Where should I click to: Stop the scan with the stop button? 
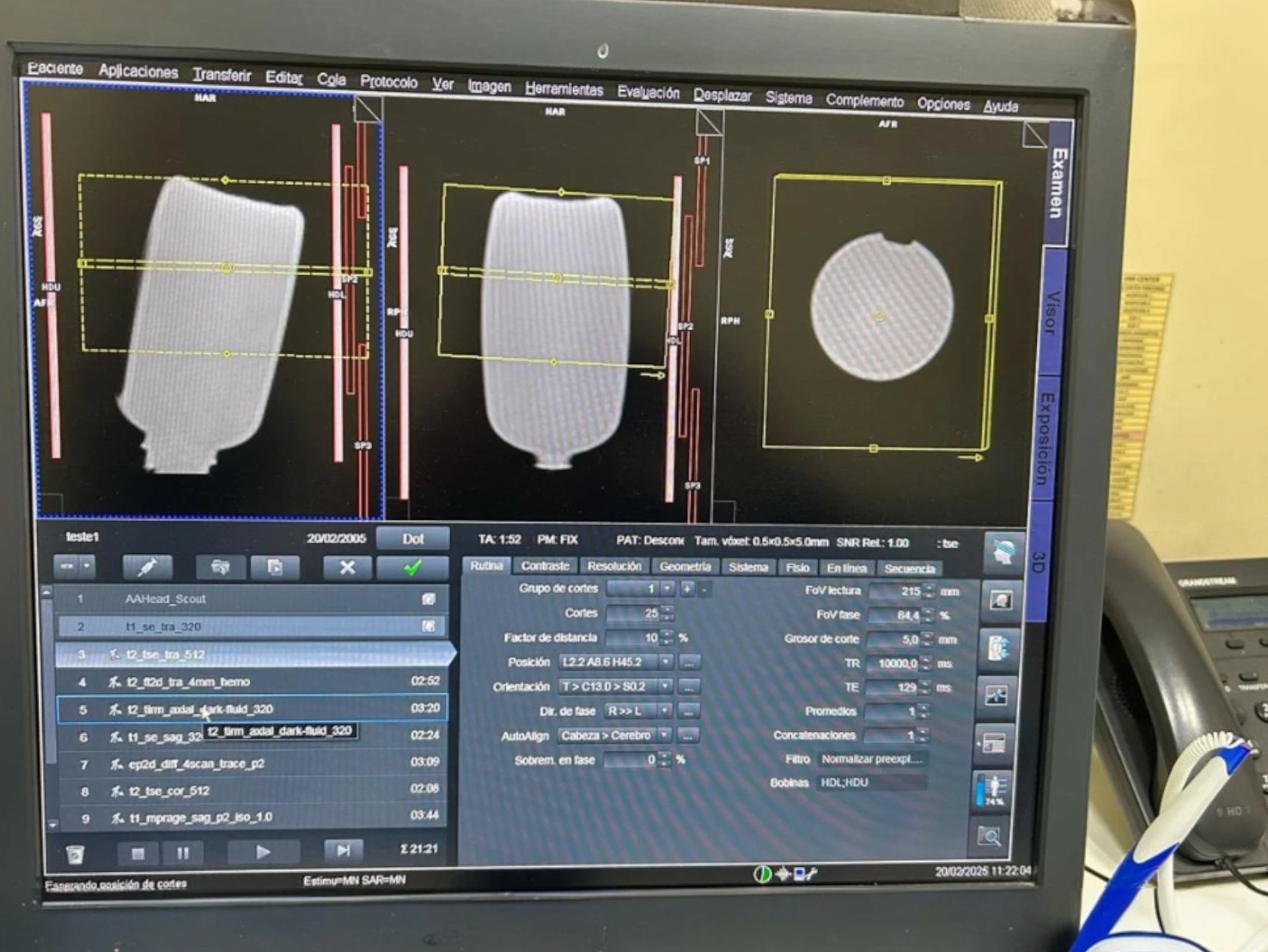[x=137, y=853]
